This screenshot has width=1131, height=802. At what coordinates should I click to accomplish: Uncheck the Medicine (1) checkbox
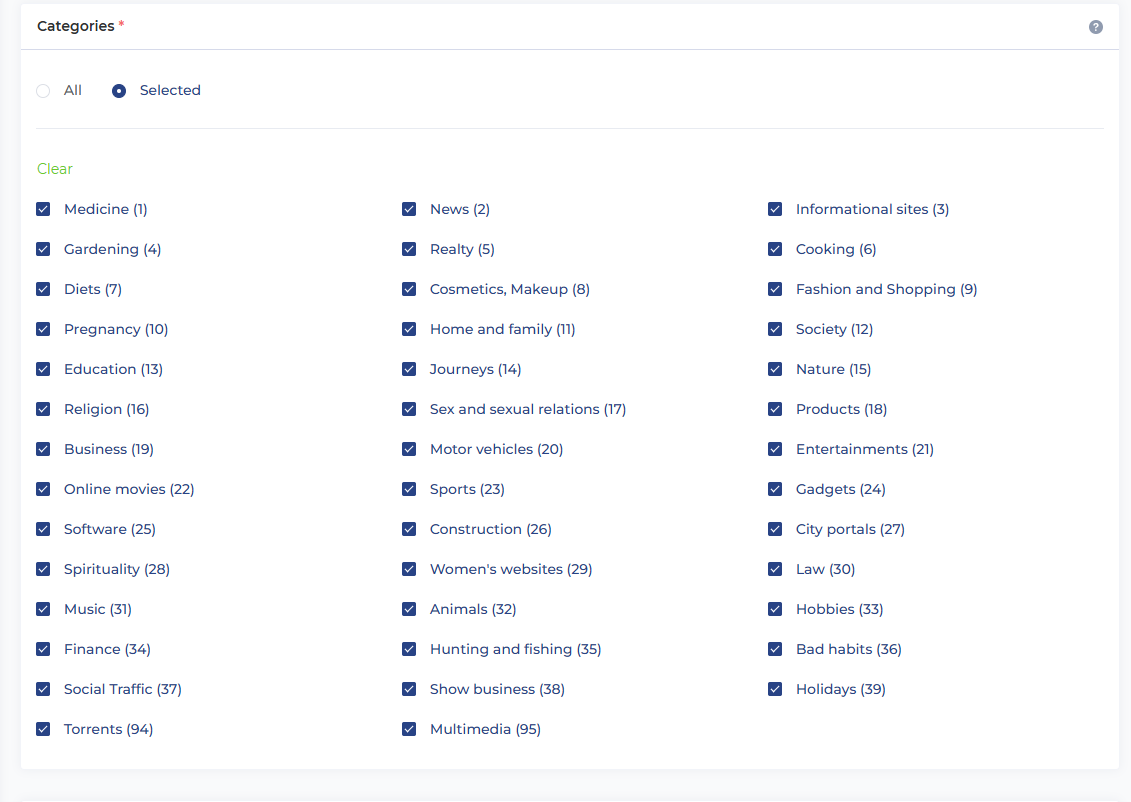point(43,209)
